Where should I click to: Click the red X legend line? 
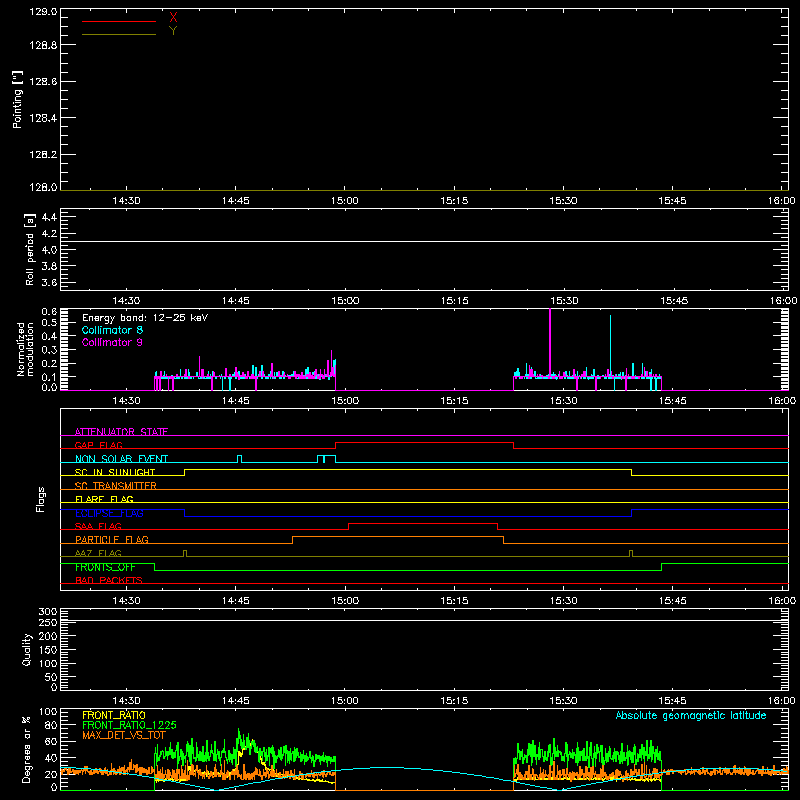(x=119, y=21)
